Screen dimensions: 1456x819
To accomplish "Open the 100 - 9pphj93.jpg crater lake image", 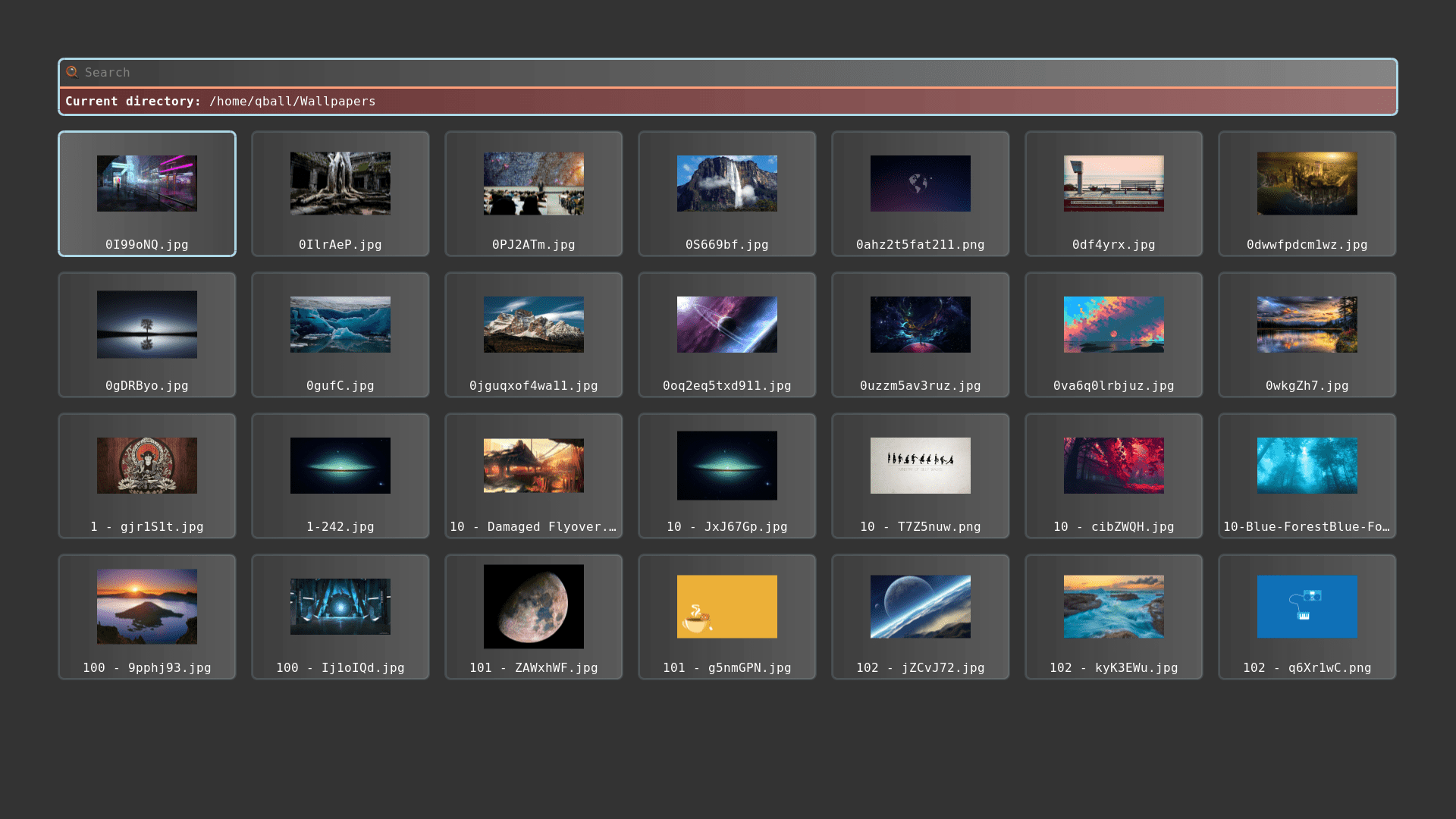I will [146, 617].
